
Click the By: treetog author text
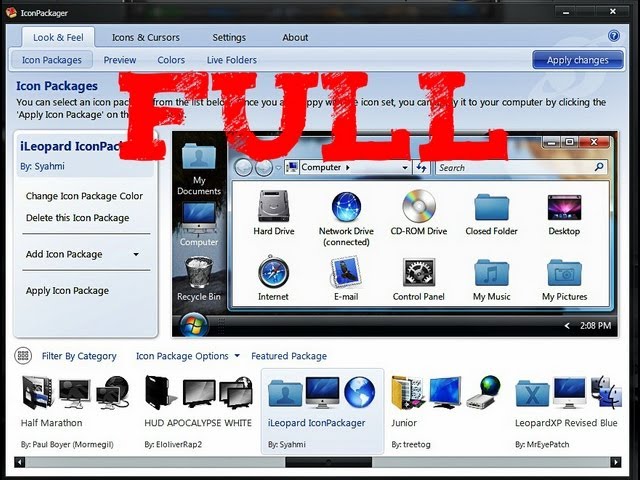(411, 444)
